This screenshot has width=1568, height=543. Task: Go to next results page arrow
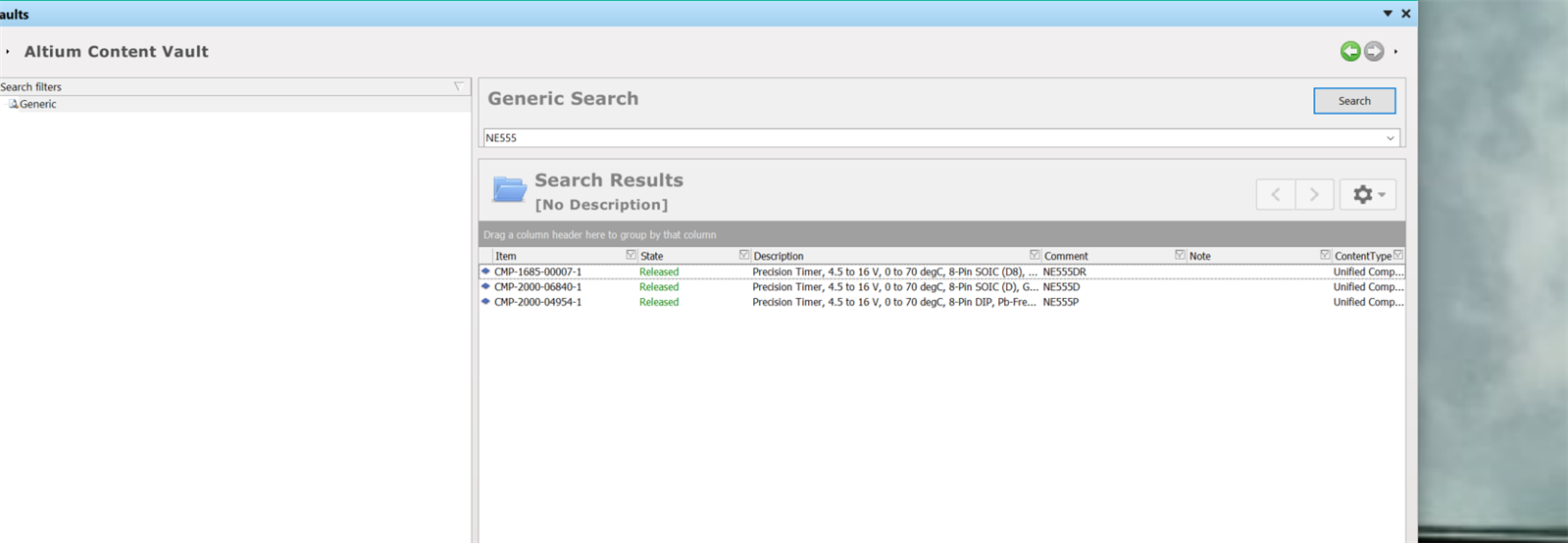pos(1315,194)
